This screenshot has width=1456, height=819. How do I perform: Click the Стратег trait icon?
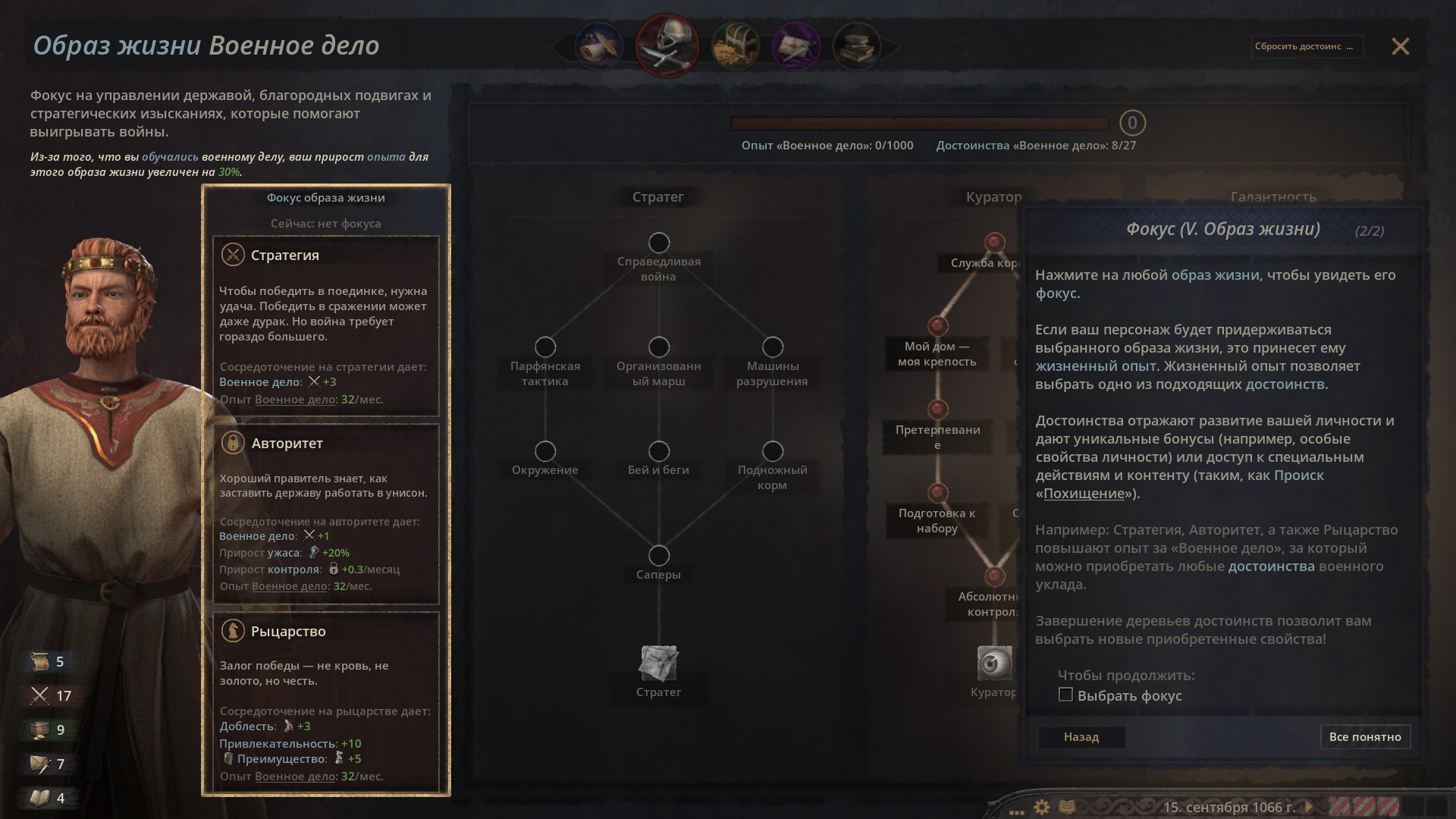658,664
